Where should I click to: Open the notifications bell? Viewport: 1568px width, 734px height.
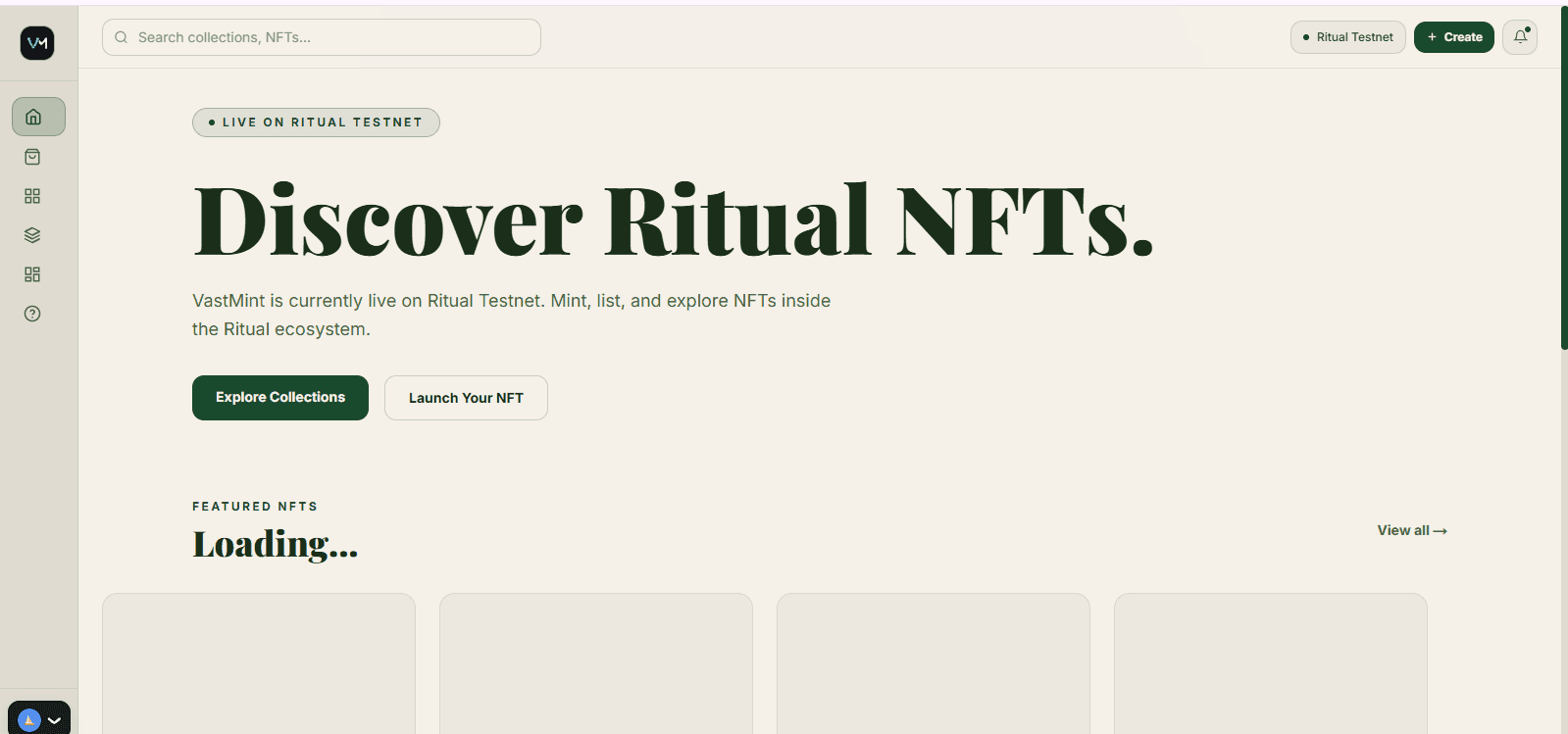click(x=1520, y=37)
